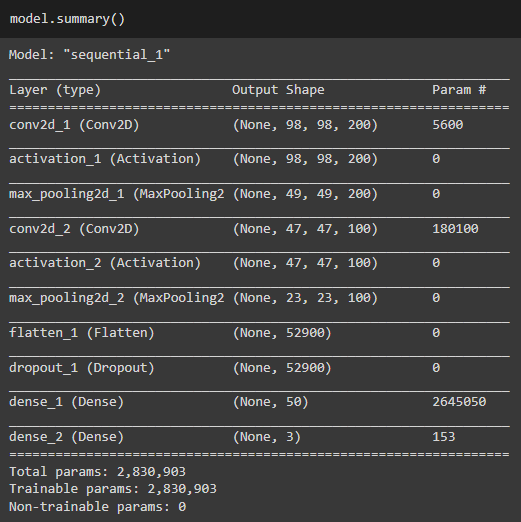521x522 pixels.
Task: Select max_pooling2d_1 layer name
Action: [x=117, y=194]
